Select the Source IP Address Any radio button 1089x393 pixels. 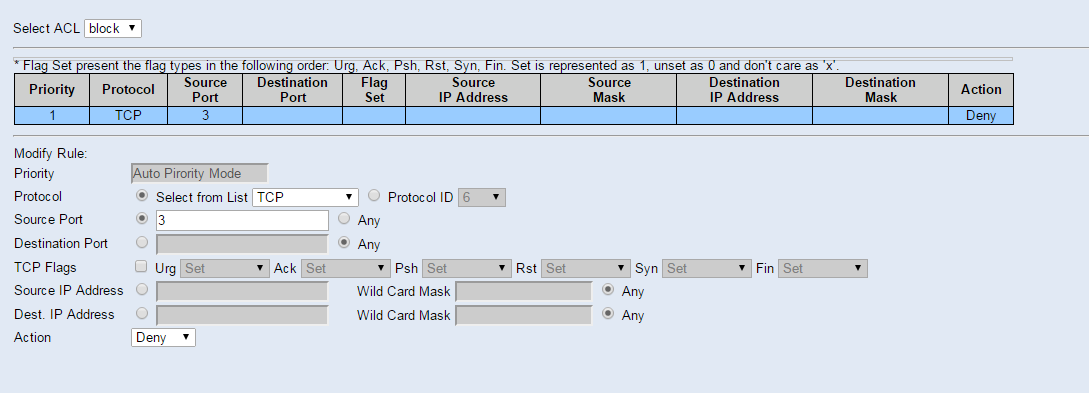click(x=608, y=290)
